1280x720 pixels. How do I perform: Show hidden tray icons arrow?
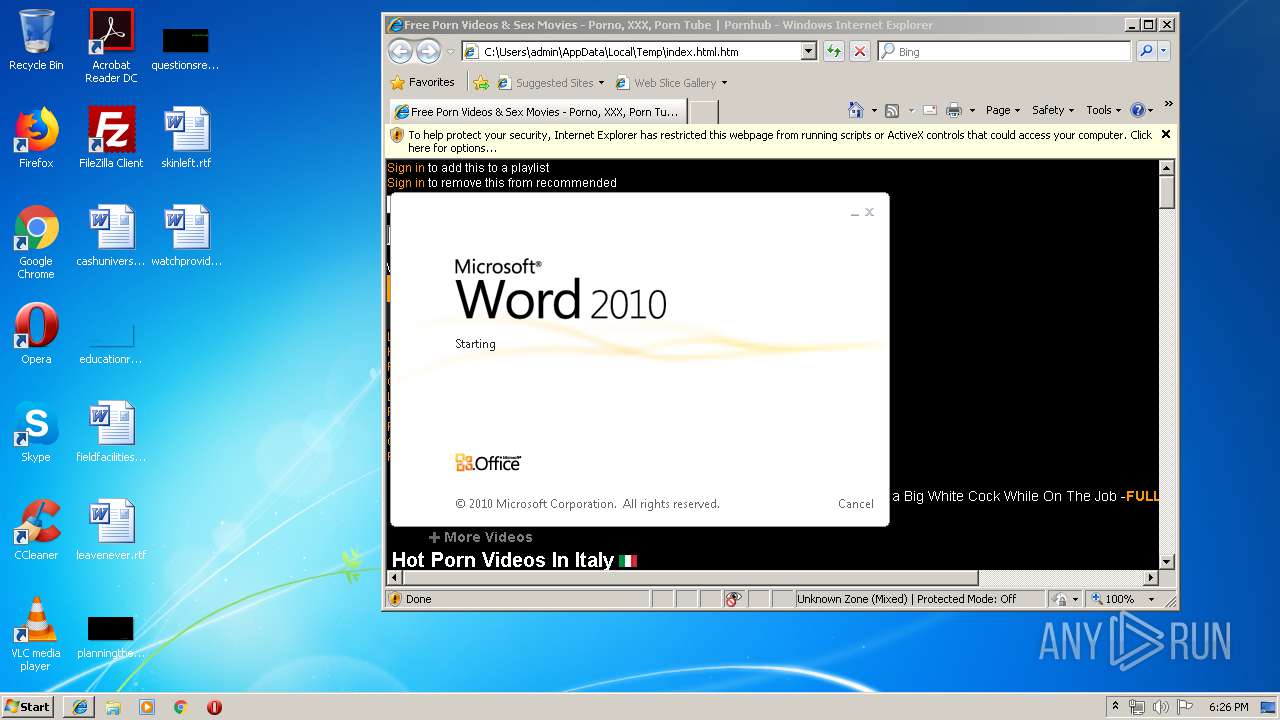(1115, 707)
